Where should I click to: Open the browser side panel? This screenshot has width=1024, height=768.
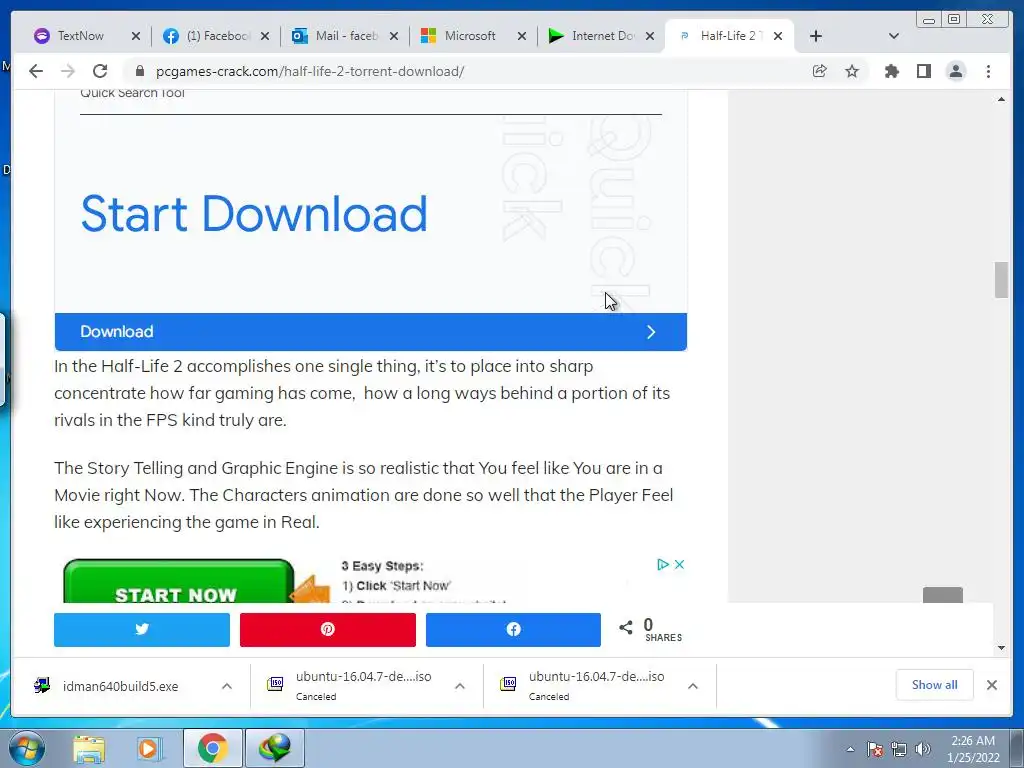923,71
